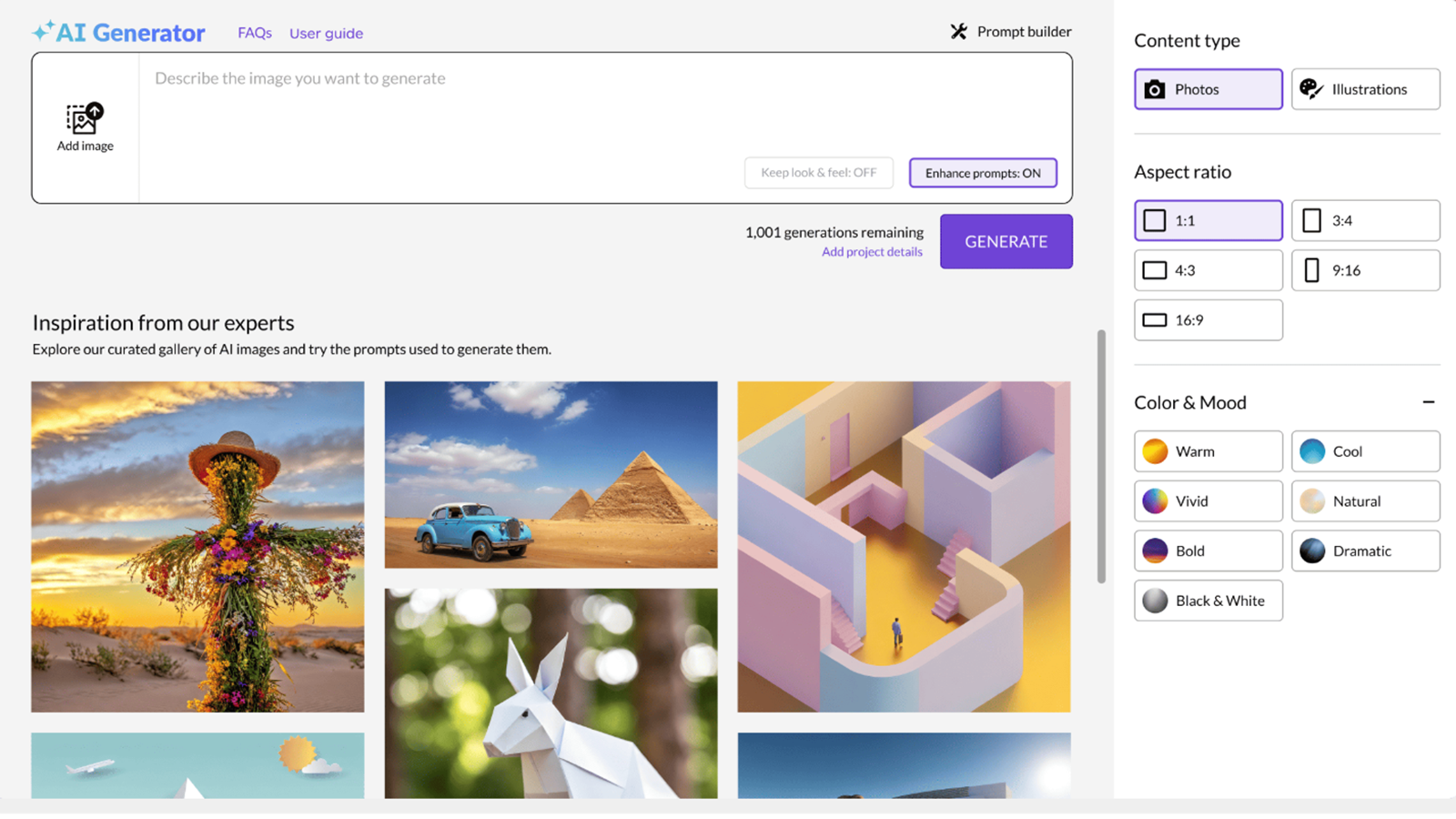Image resolution: width=1456 pixels, height=819 pixels.
Task: Click the 'Inspiration from our experts' heading
Action: coord(163,323)
